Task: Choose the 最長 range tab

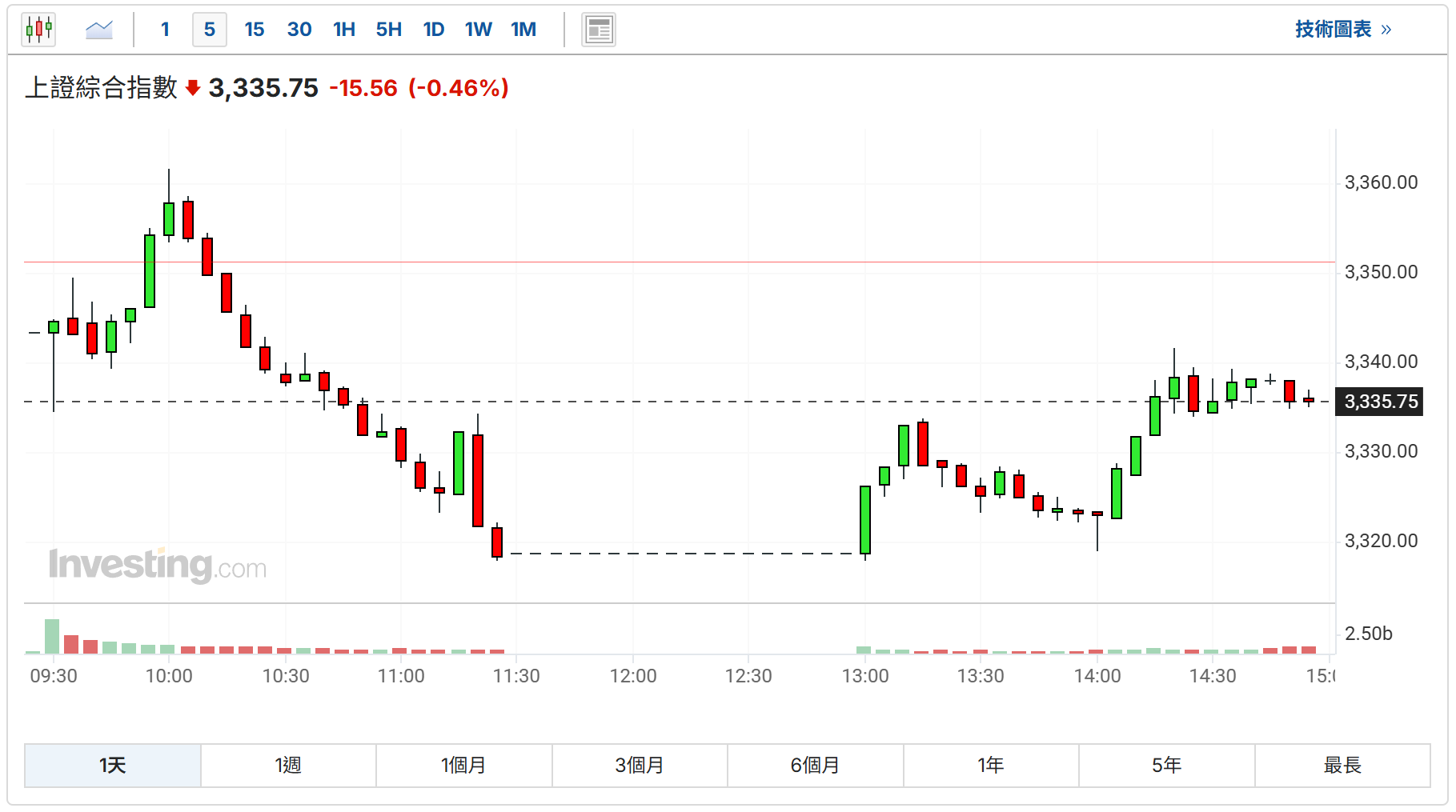Action: point(1342,766)
